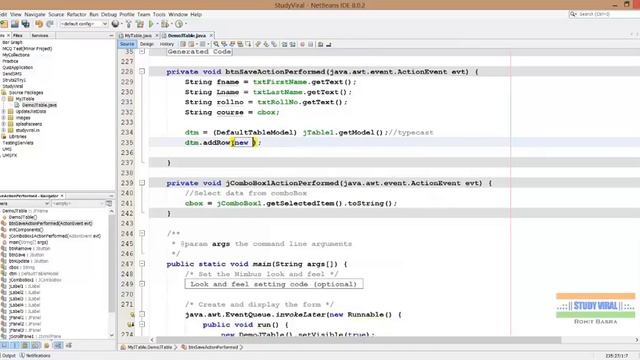
Task: Open the Debug menu
Action: pos(109,14)
